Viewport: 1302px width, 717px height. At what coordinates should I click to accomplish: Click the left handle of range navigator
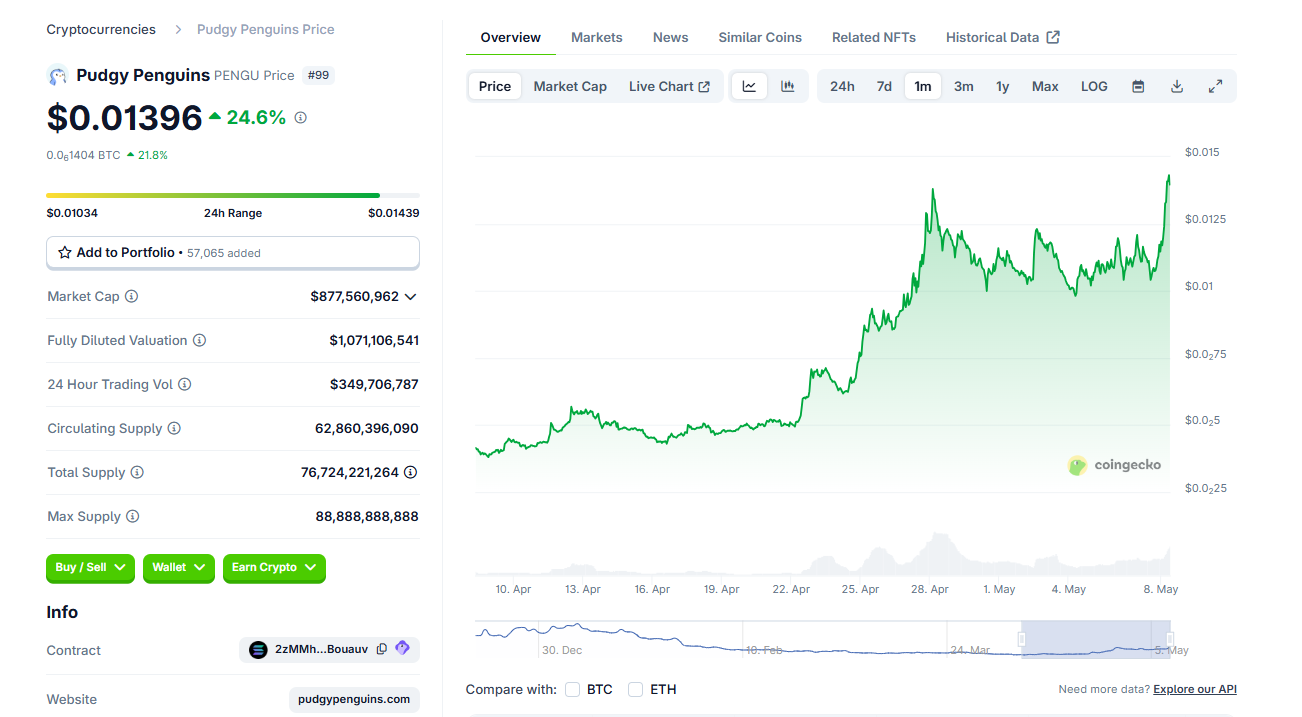(x=1022, y=639)
